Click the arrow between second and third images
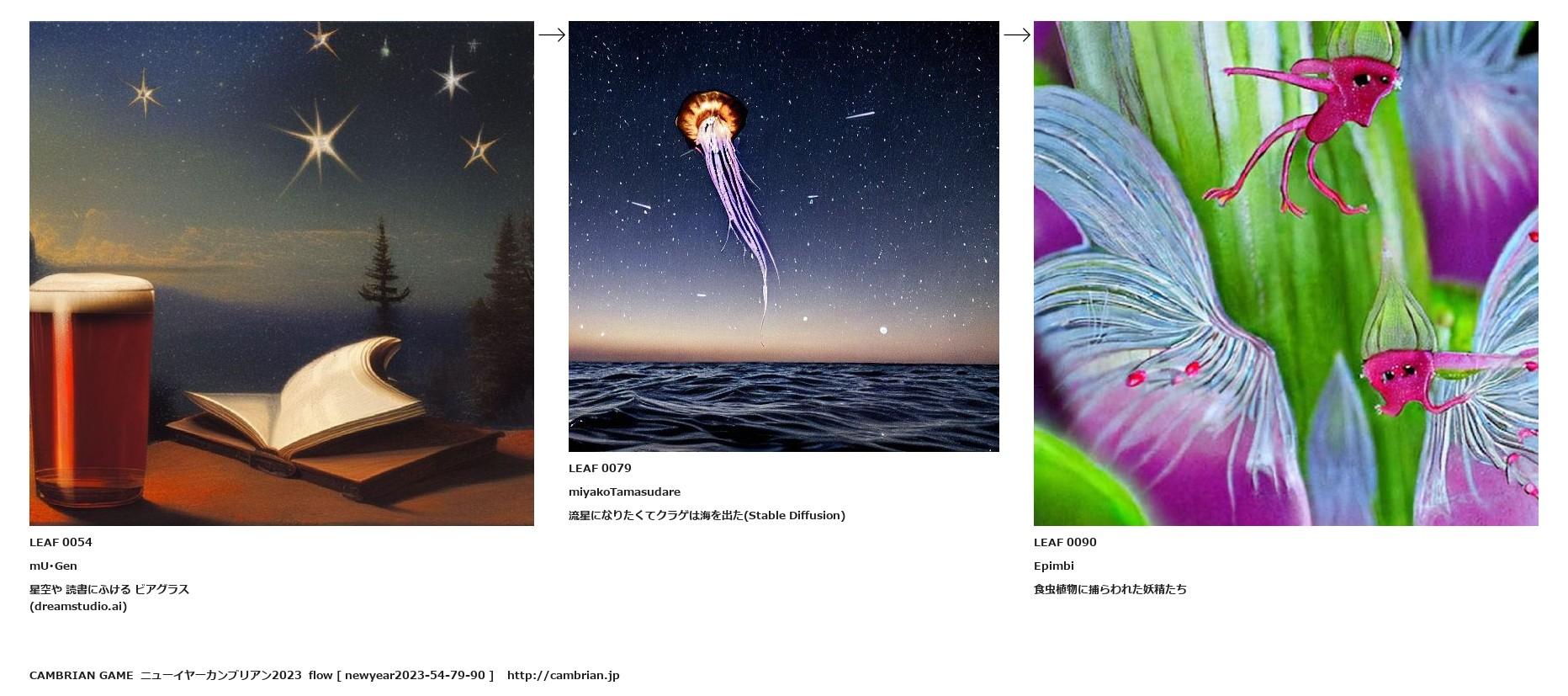This screenshot has width=1568, height=696. (x=1016, y=35)
